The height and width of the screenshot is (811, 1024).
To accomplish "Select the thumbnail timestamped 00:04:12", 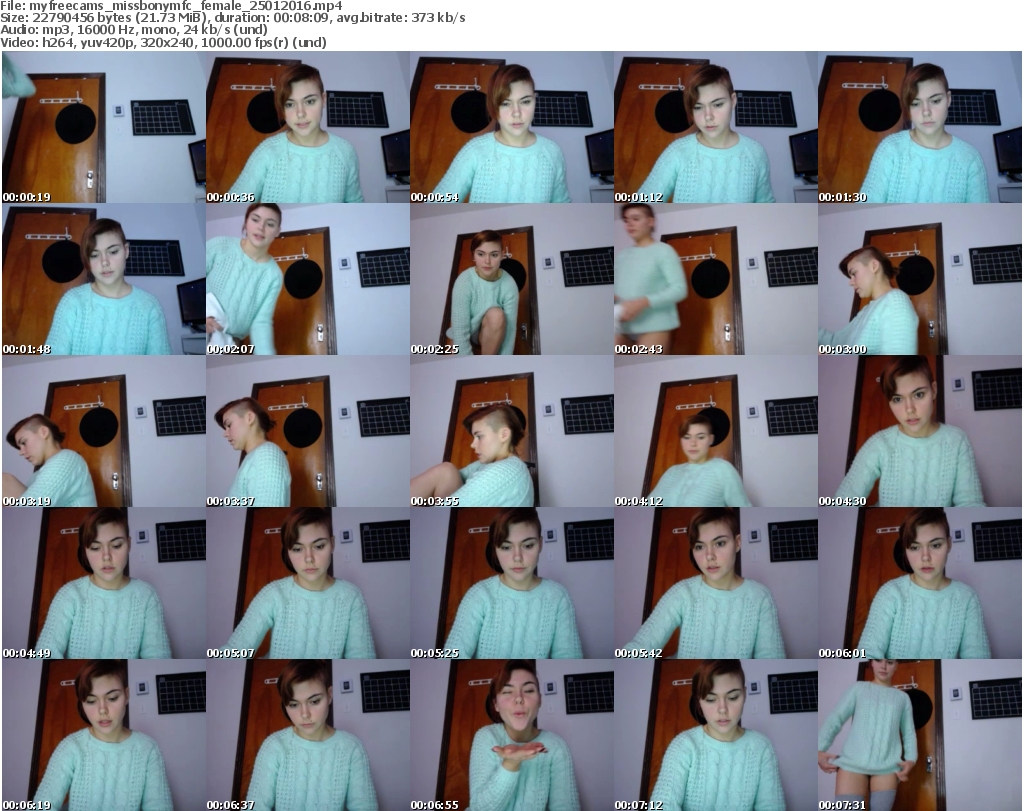I will (x=715, y=432).
